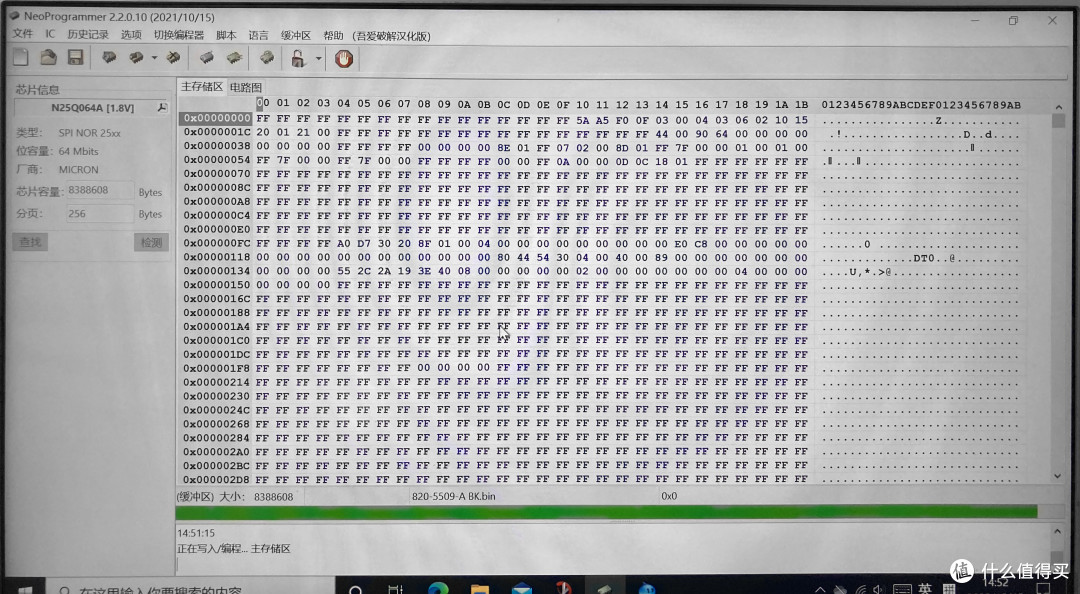This screenshot has width=1080, height=594.
Task: Click the blank check chip icon
Action: 234,58
